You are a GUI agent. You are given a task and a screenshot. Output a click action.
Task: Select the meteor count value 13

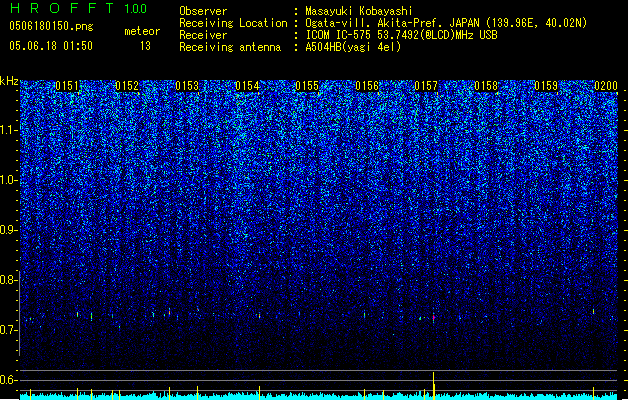coord(145,46)
